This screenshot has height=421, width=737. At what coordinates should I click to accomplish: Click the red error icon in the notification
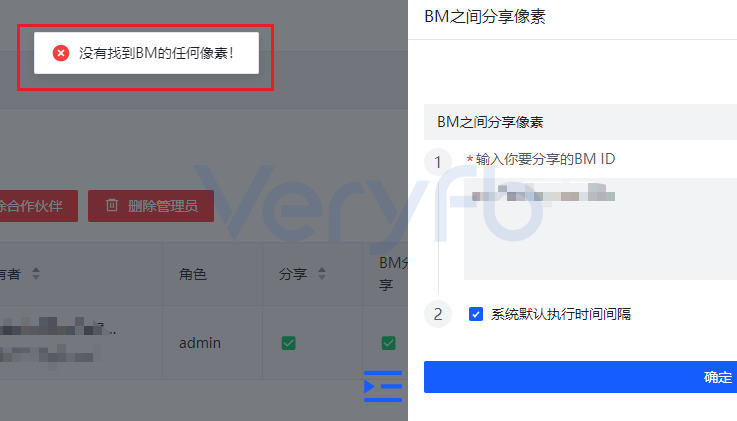(61, 53)
